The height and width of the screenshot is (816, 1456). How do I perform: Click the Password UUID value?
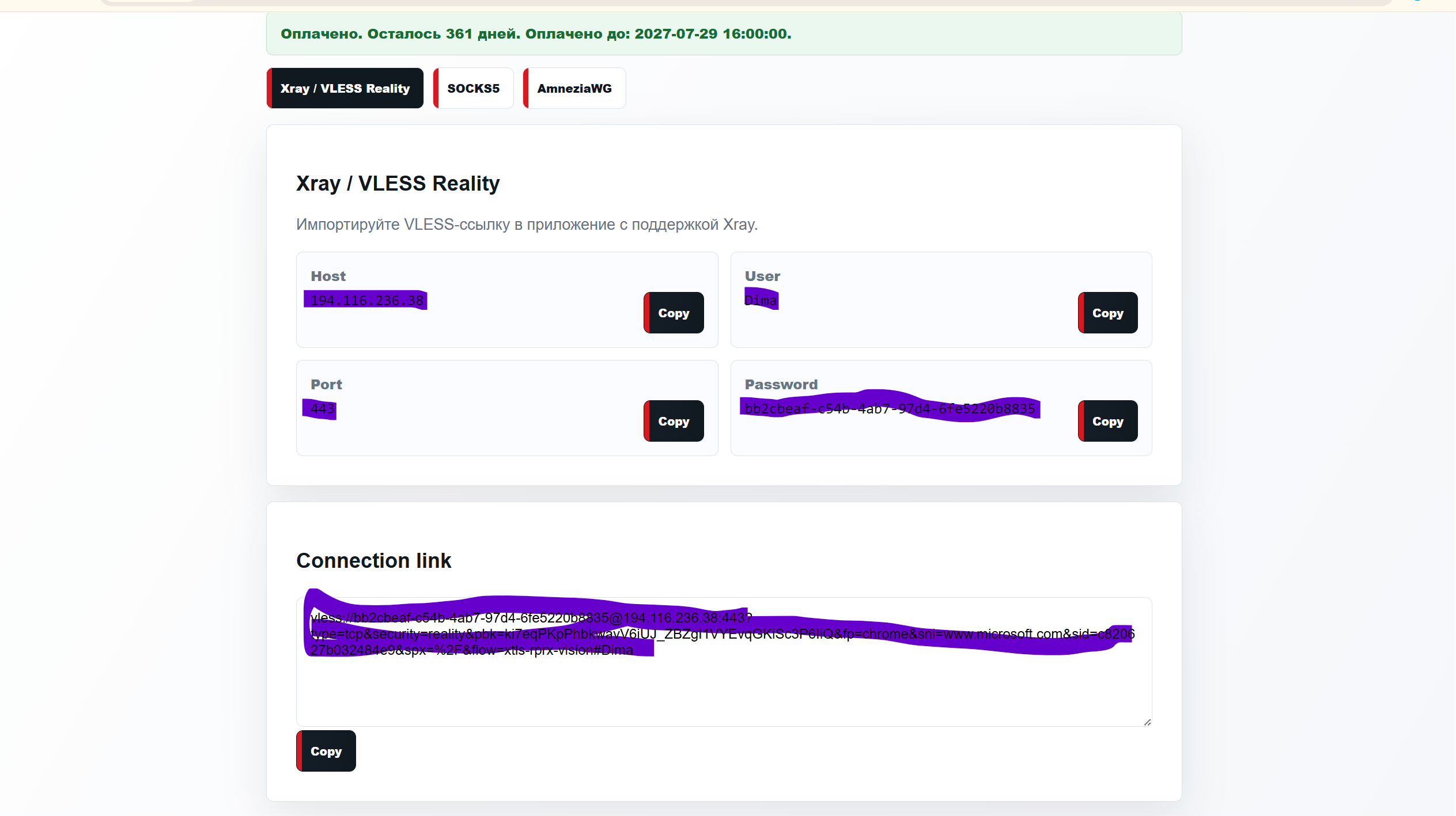pyautogui.click(x=890, y=408)
